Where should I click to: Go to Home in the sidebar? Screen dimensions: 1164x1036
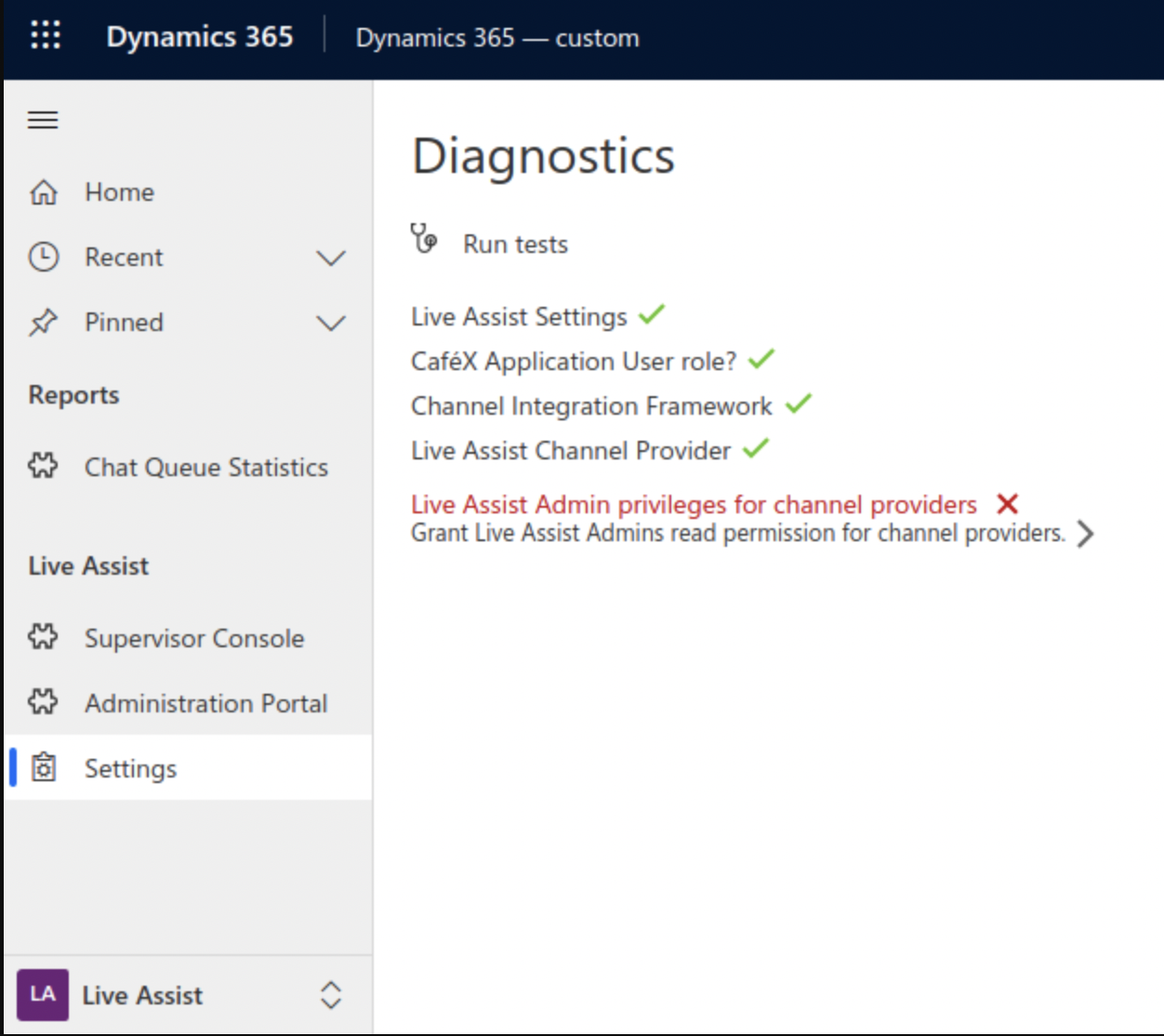(188, 193)
